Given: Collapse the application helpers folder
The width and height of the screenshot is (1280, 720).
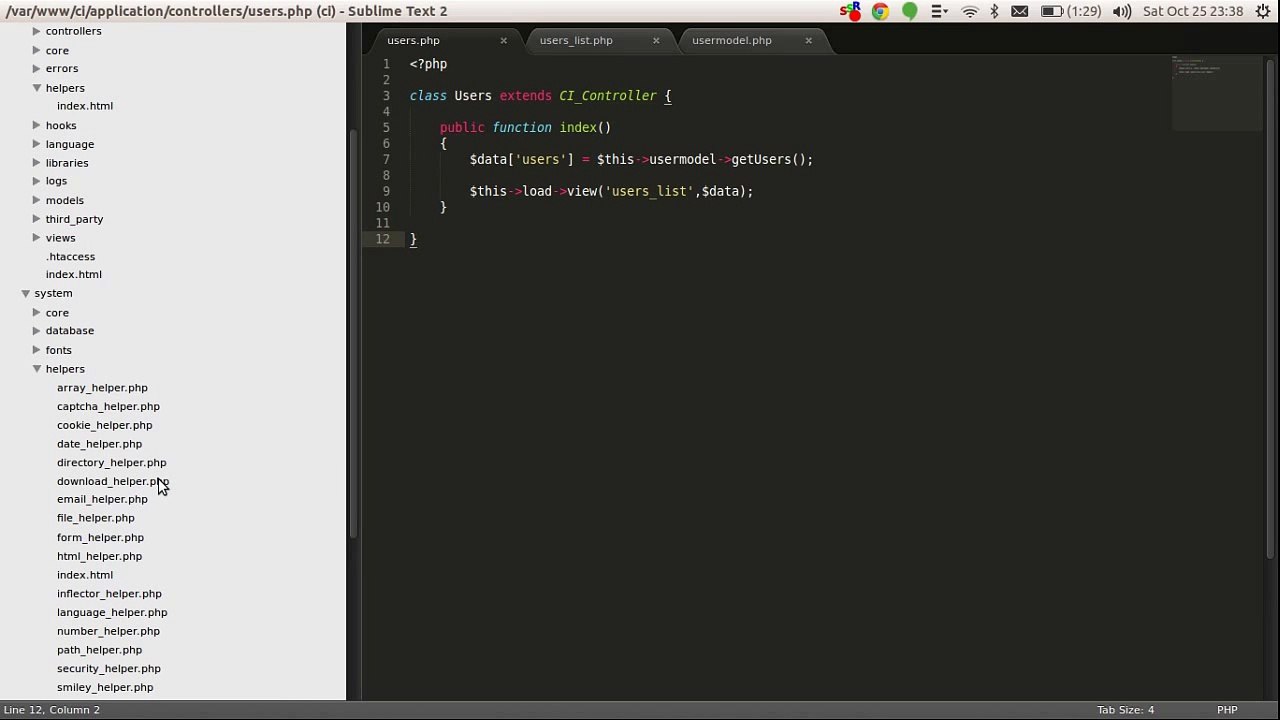Looking at the screenshot, I should coord(36,88).
